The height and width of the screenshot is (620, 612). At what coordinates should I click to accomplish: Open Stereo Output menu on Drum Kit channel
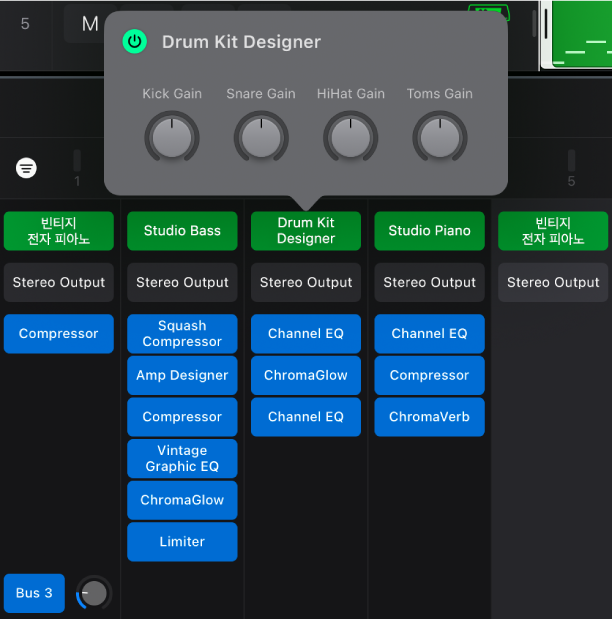pyautogui.click(x=306, y=283)
